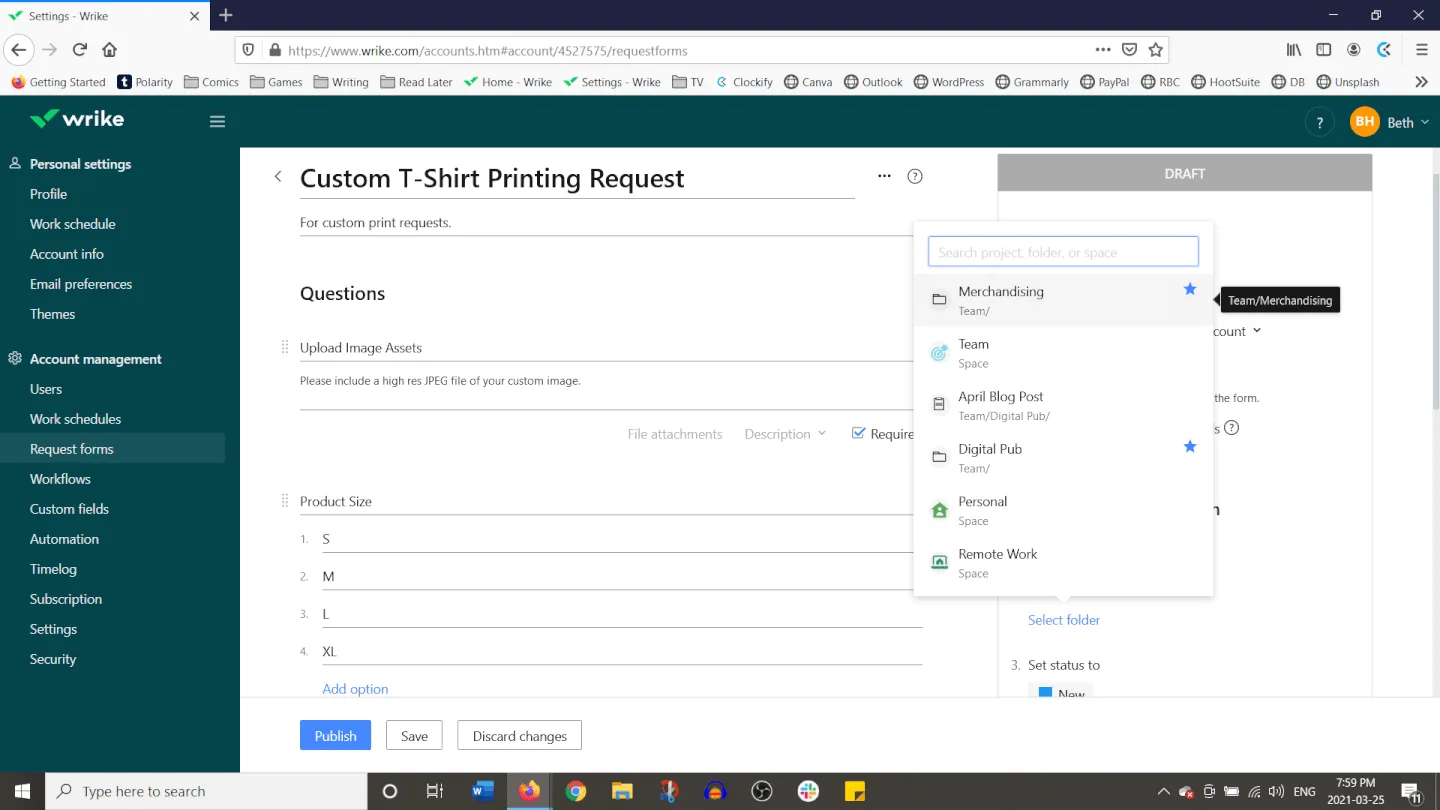Toggle the star on Digital Pub folder
The width and height of the screenshot is (1440, 810).
1190,446
